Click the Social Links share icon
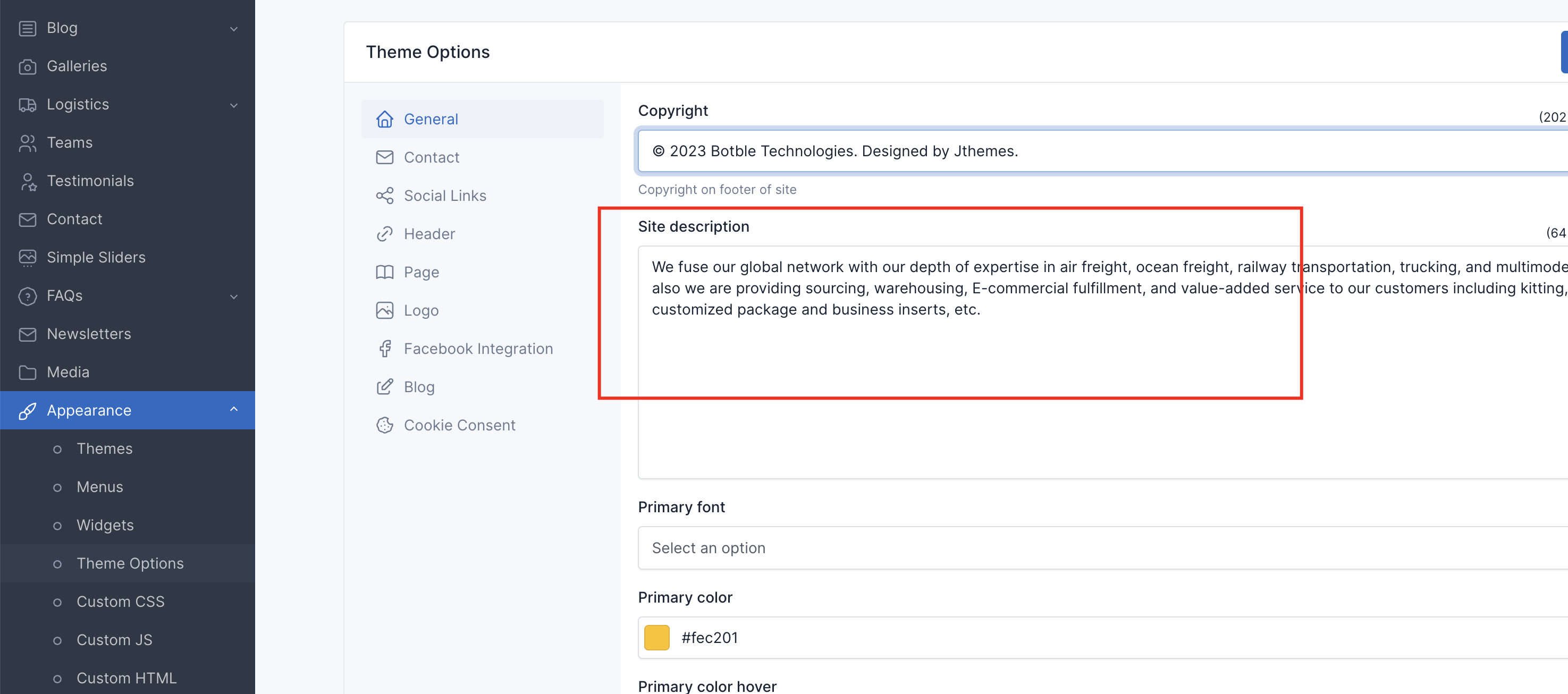 point(385,196)
